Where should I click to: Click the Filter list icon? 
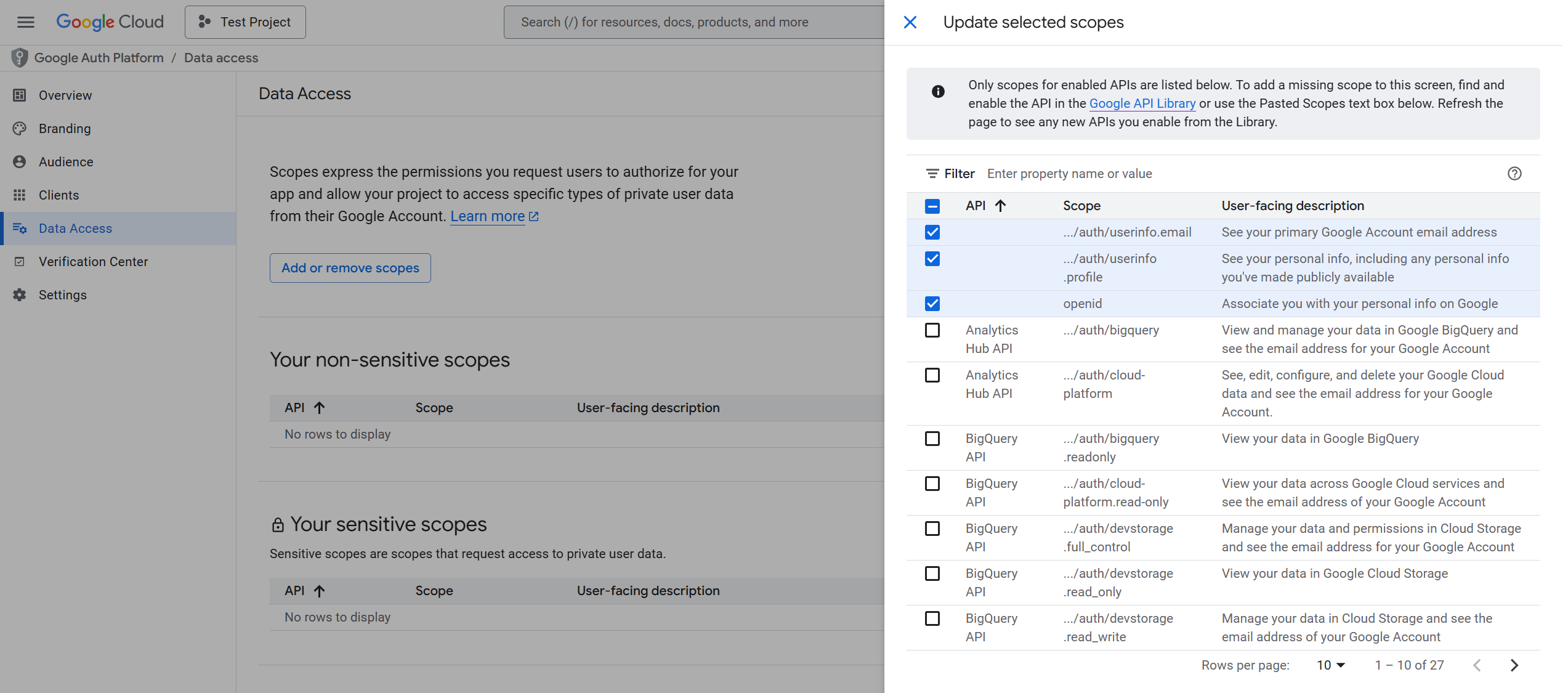(x=932, y=174)
